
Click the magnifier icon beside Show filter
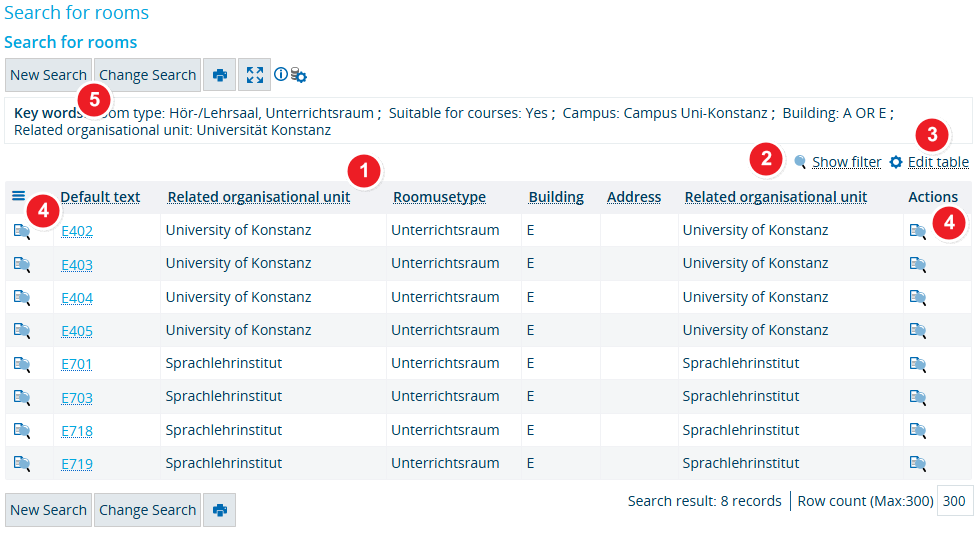click(x=800, y=162)
